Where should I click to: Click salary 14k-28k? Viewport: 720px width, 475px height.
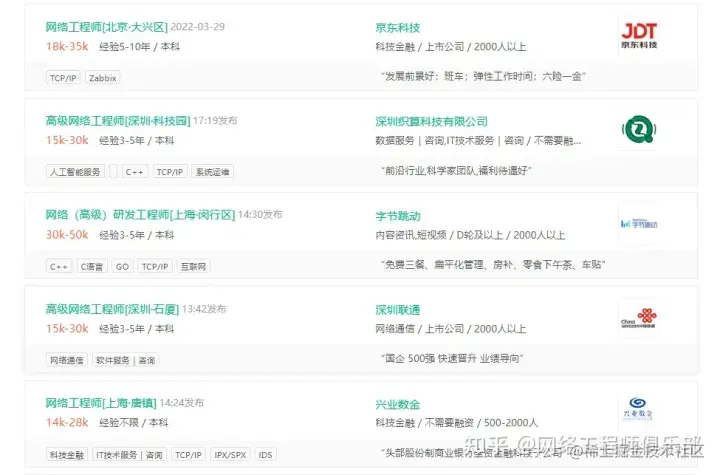click(67, 423)
